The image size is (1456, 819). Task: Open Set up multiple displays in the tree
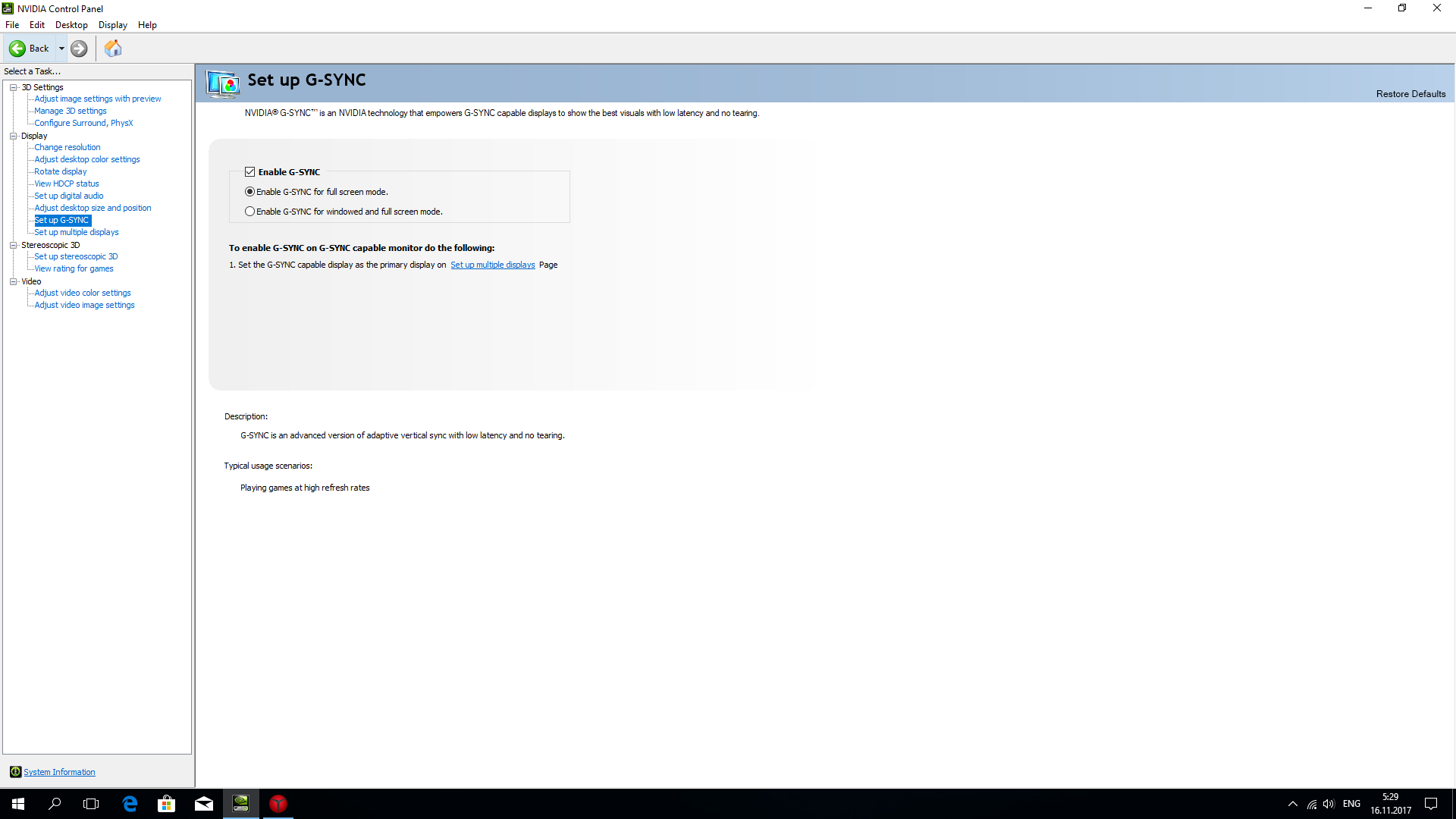(x=77, y=232)
